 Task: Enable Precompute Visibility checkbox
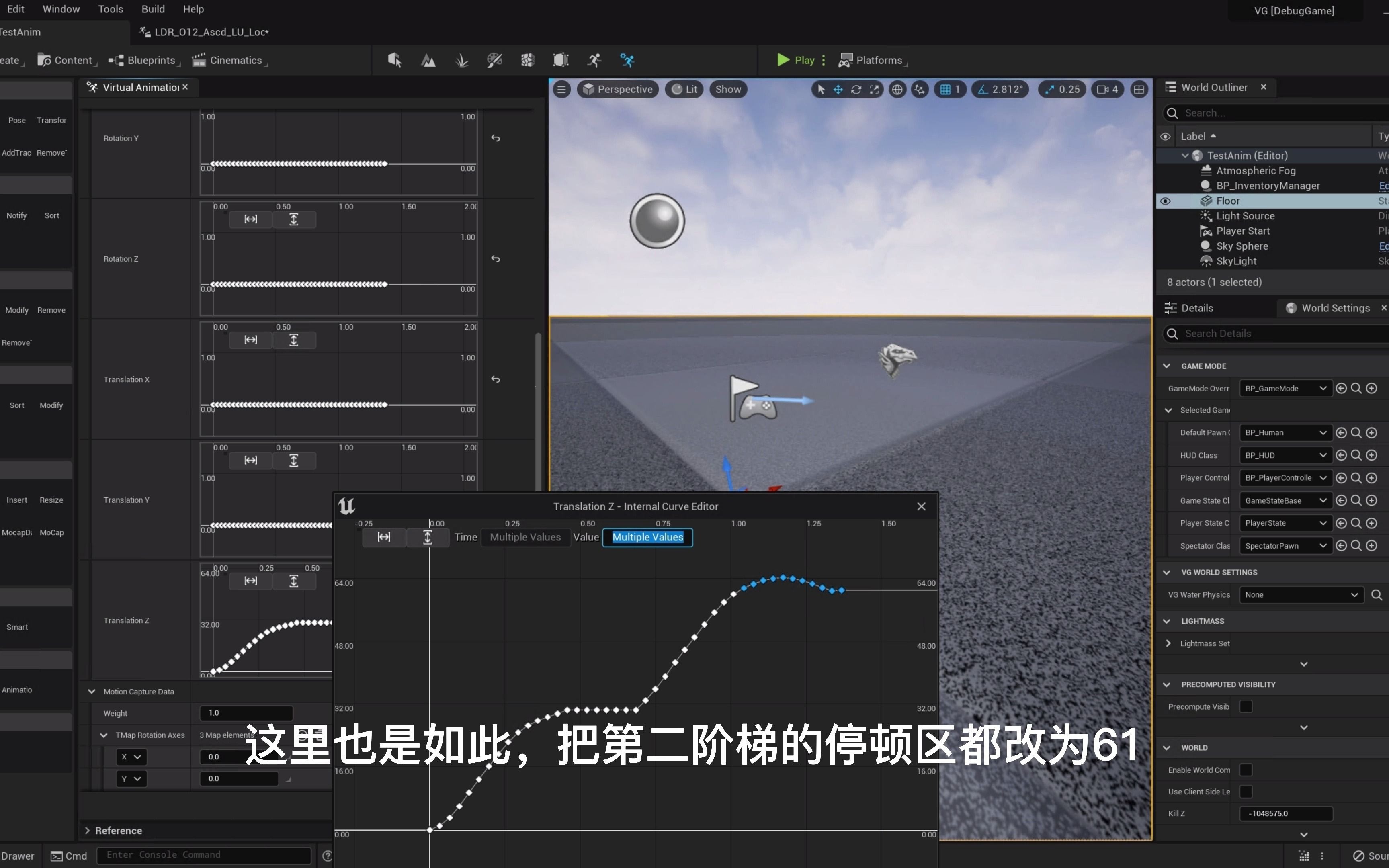(1246, 707)
